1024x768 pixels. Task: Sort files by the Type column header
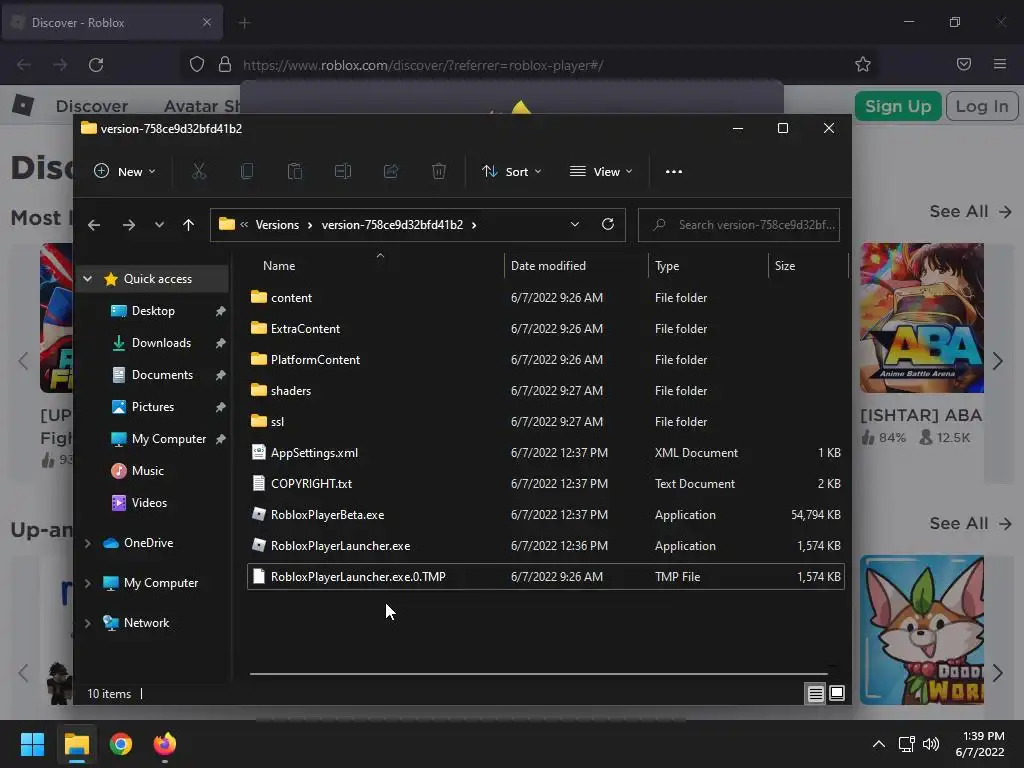click(x=667, y=266)
